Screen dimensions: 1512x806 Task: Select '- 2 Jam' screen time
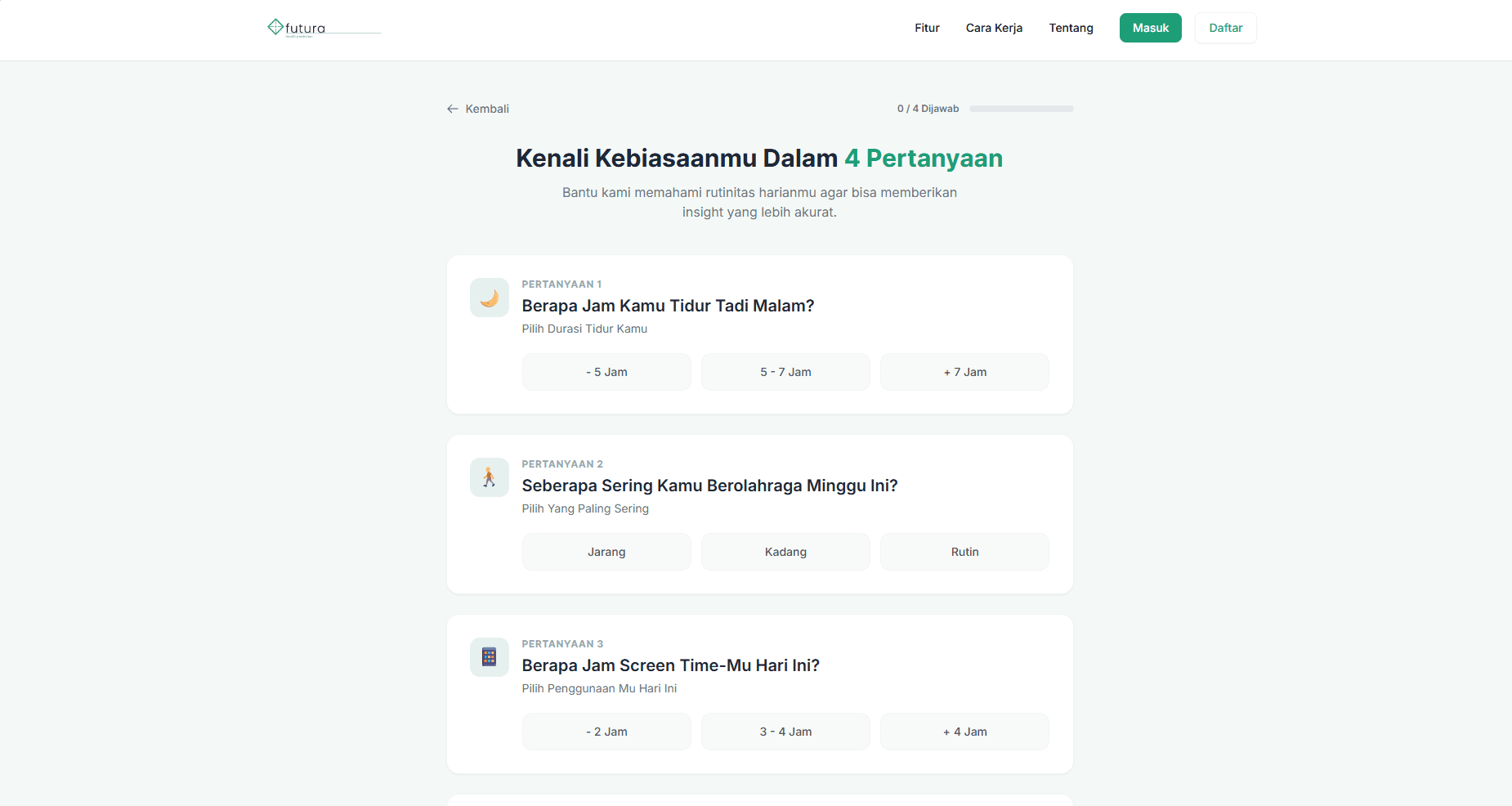pyautogui.click(x=606, y=732)
